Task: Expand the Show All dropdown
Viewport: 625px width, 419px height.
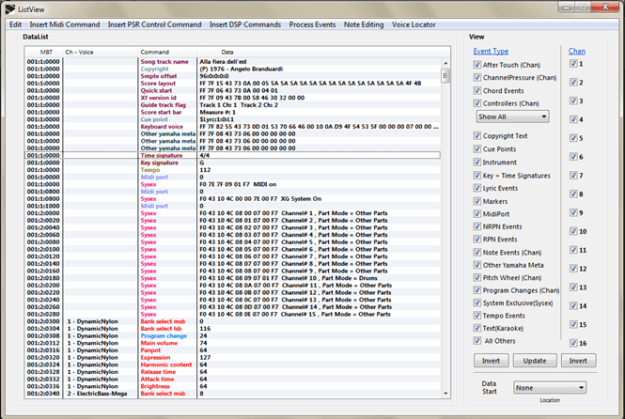Action: click(x=511, y=117)
